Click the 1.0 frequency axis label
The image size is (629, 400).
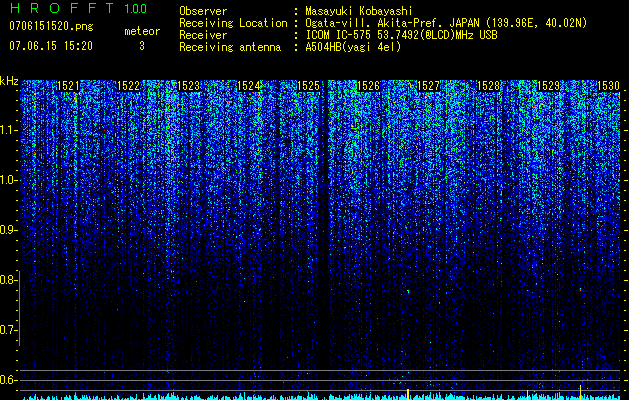click(x=7, y=180)
